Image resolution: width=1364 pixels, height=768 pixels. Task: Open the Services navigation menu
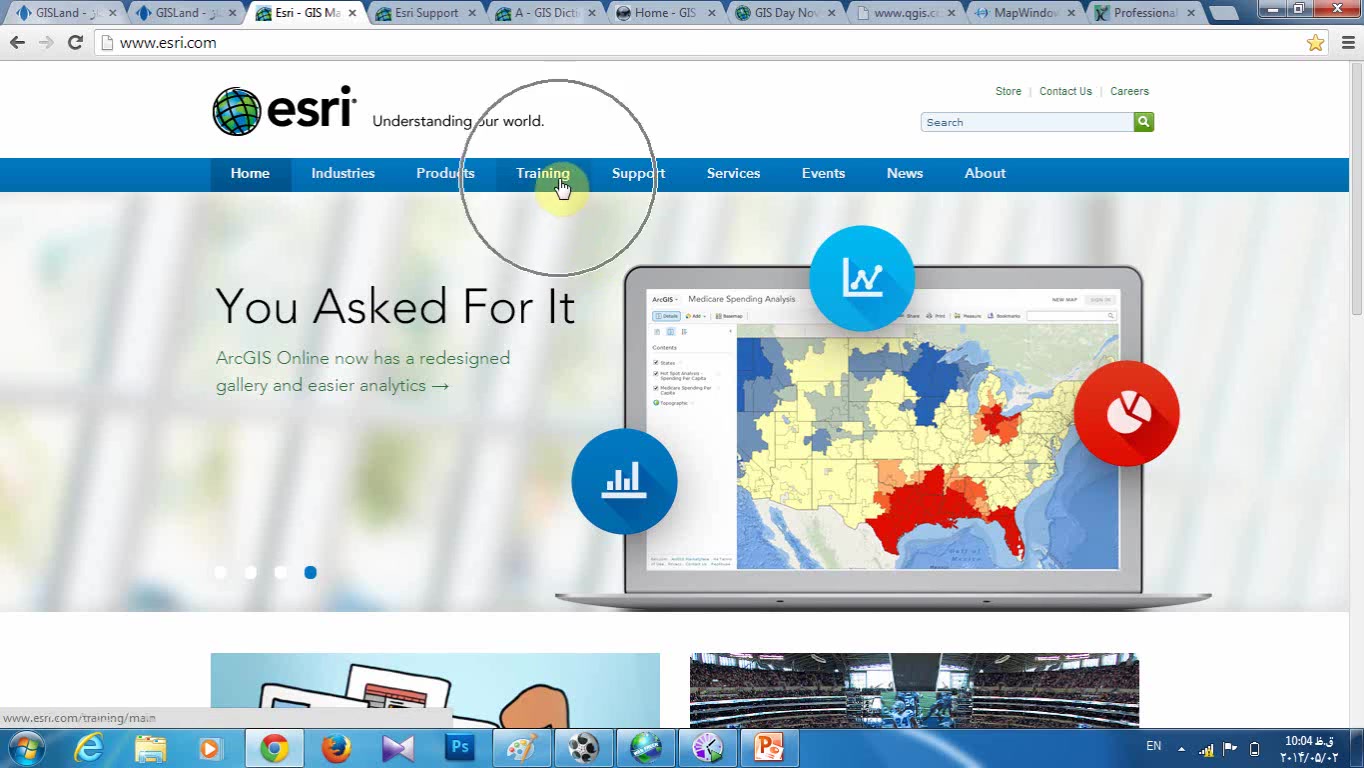coord(733,173)
